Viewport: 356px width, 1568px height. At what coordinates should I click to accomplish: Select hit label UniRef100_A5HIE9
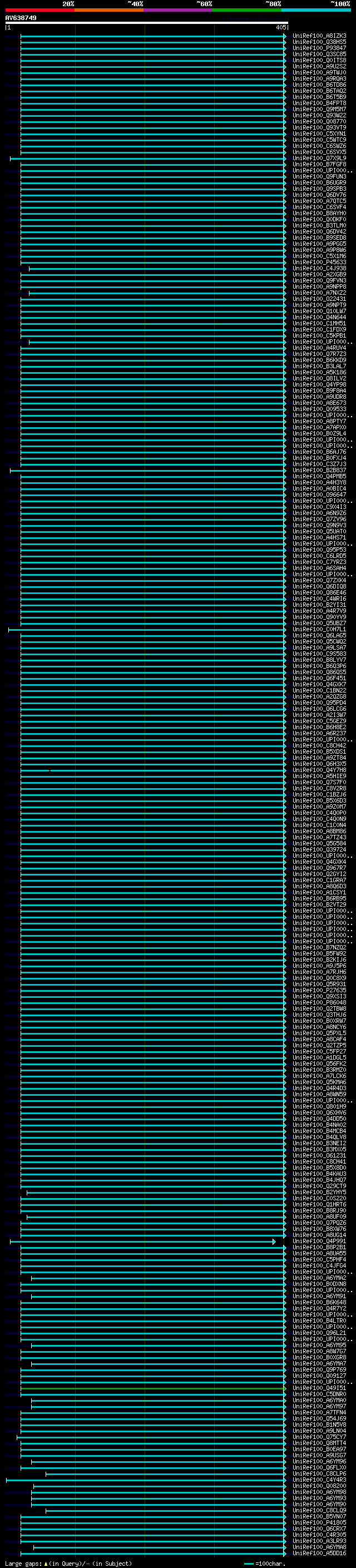(319, 776)
